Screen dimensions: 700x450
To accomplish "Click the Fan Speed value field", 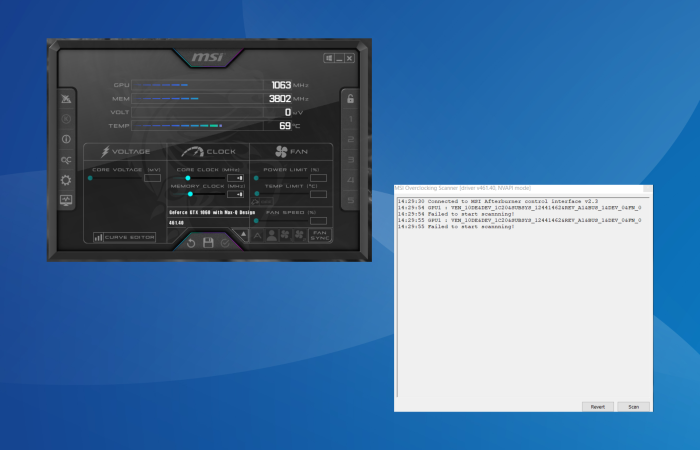I will tap(318, 221).
